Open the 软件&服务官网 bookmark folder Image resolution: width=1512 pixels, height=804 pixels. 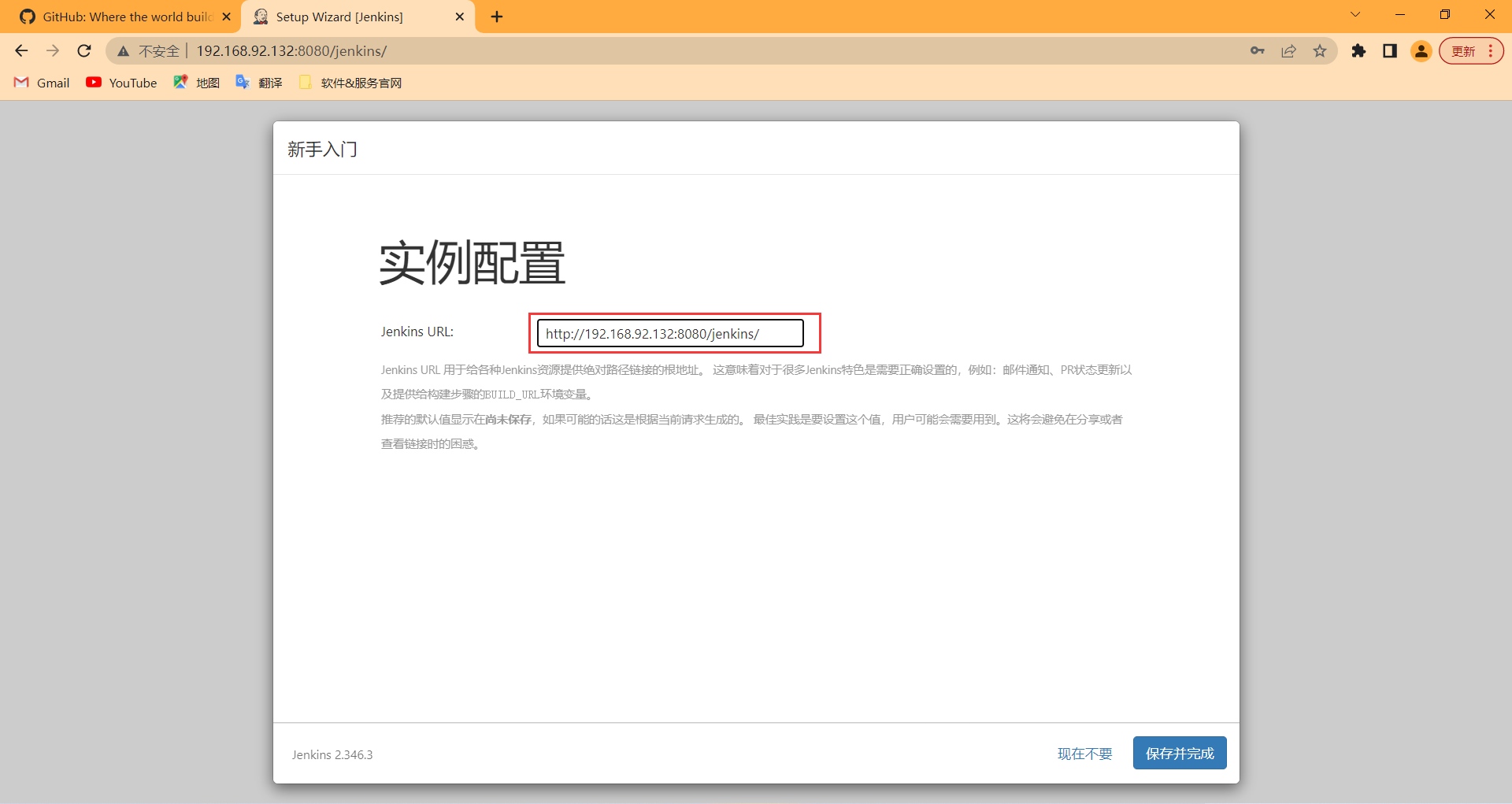pyautogui.click(x=350, y=83)
